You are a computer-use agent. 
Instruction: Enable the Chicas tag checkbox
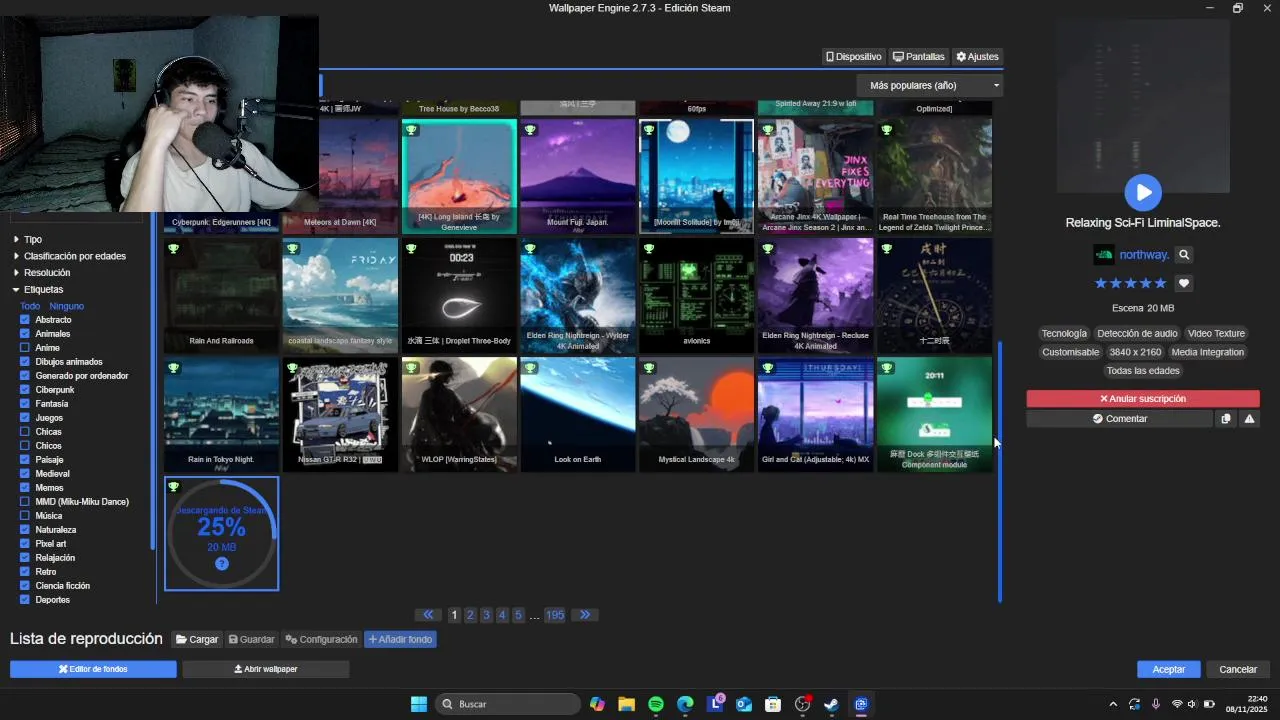click(x=25, y=432)
